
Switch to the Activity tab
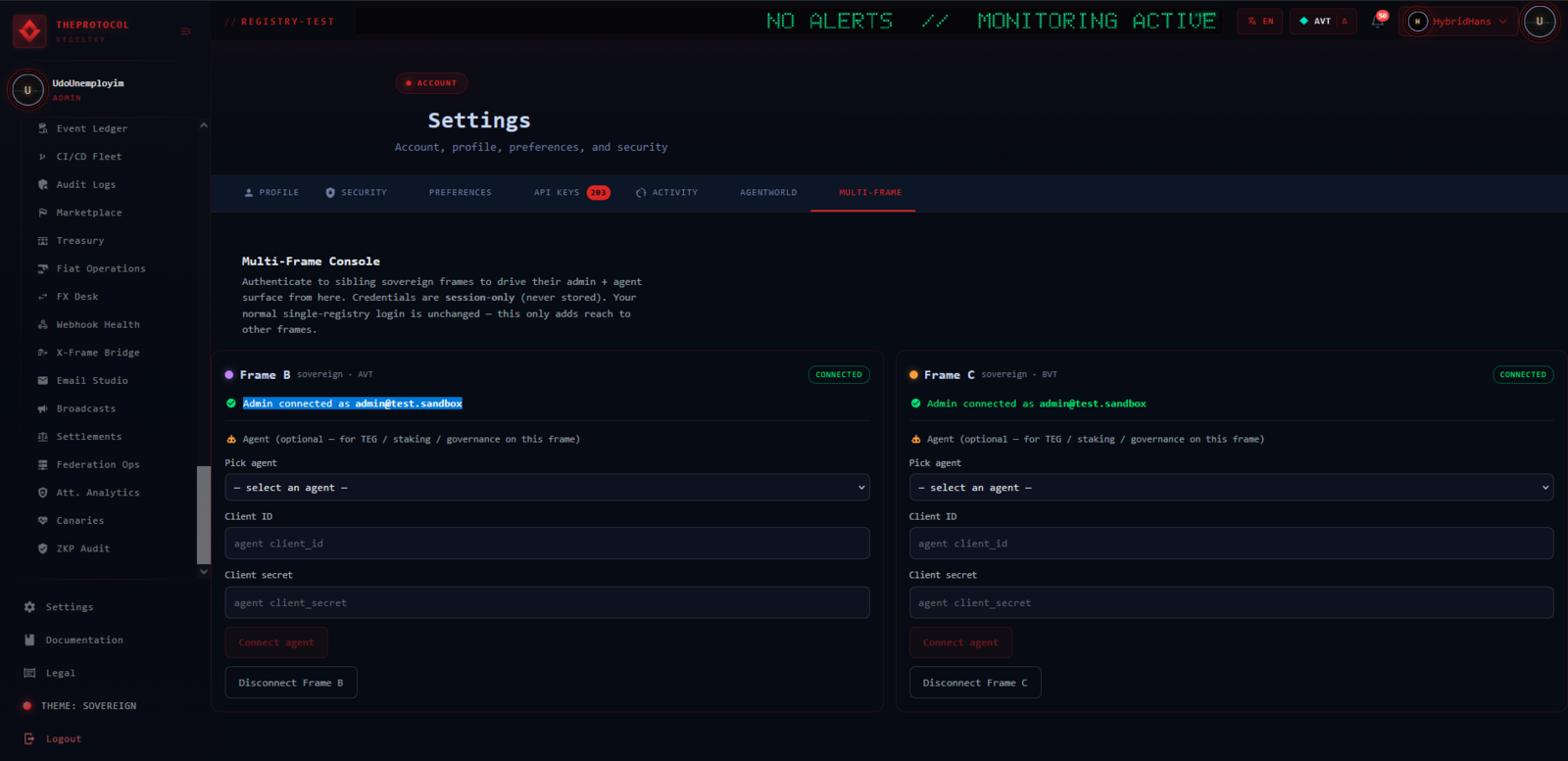coord(666,193)
